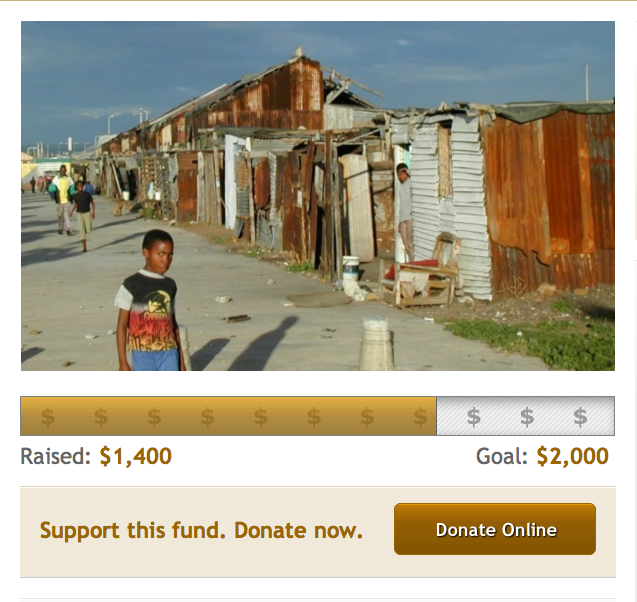
Task: Click the seventh gold dollar sign icon
Action: [367, 417]
